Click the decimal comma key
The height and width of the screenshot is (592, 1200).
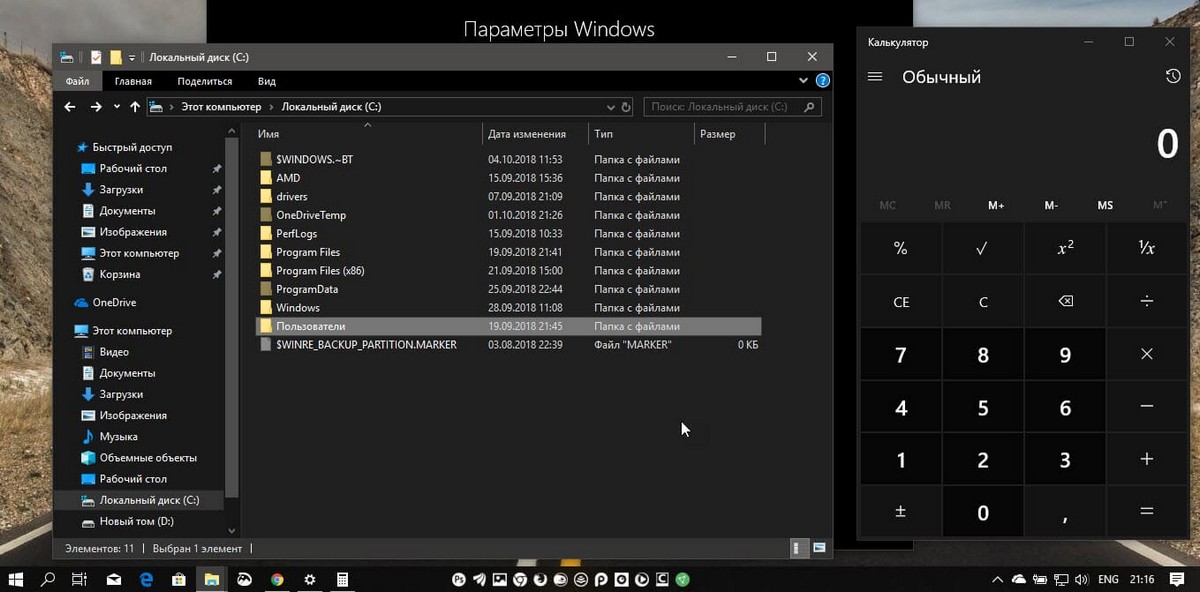click(1065, 512)
